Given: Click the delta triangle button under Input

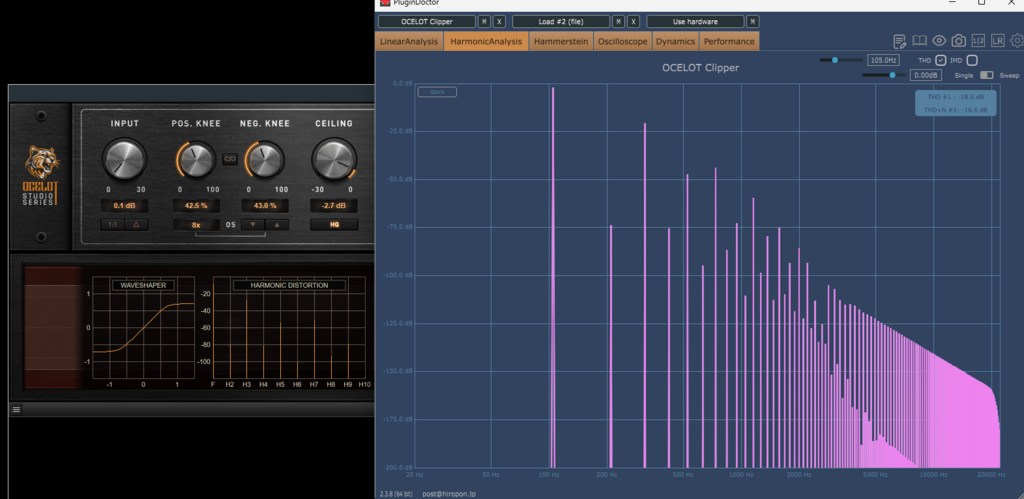Looking at the screenshot, I should pyautogui.click(x=136, y=225).
